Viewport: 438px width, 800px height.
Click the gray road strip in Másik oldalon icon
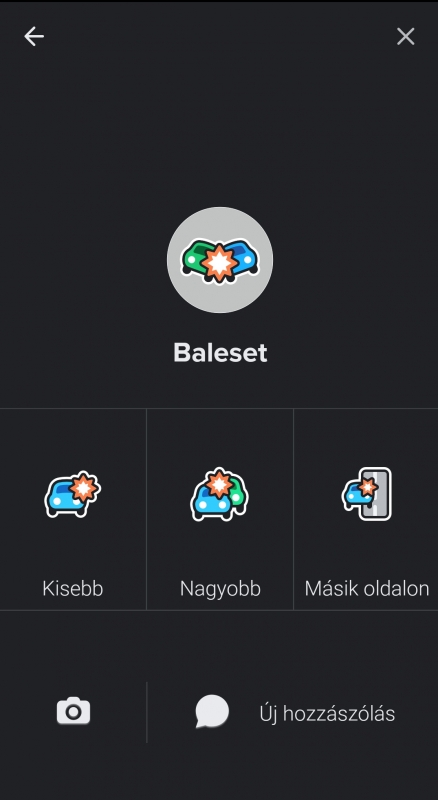click(x=381, y=493)
